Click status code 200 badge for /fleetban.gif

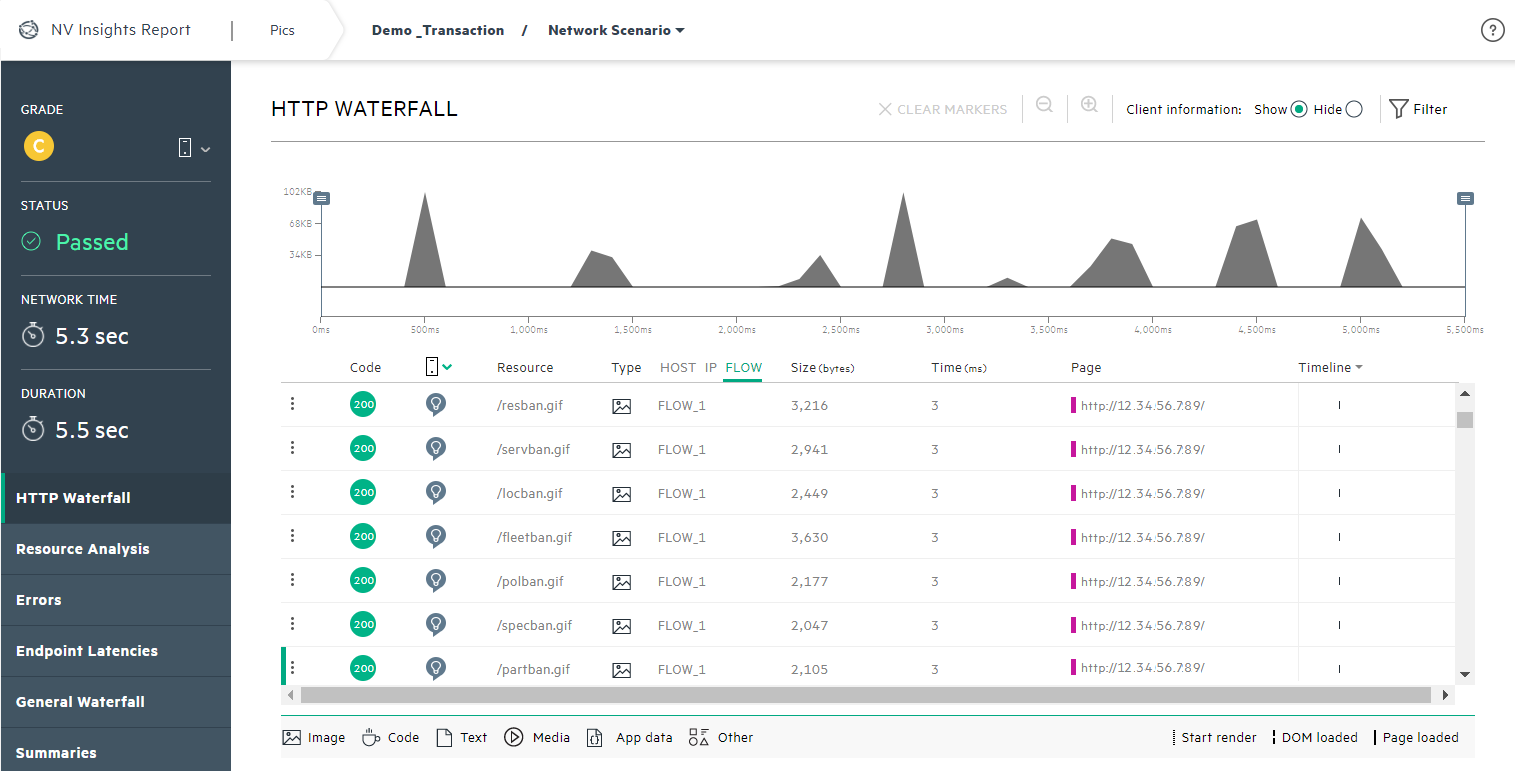pos(363,537)
